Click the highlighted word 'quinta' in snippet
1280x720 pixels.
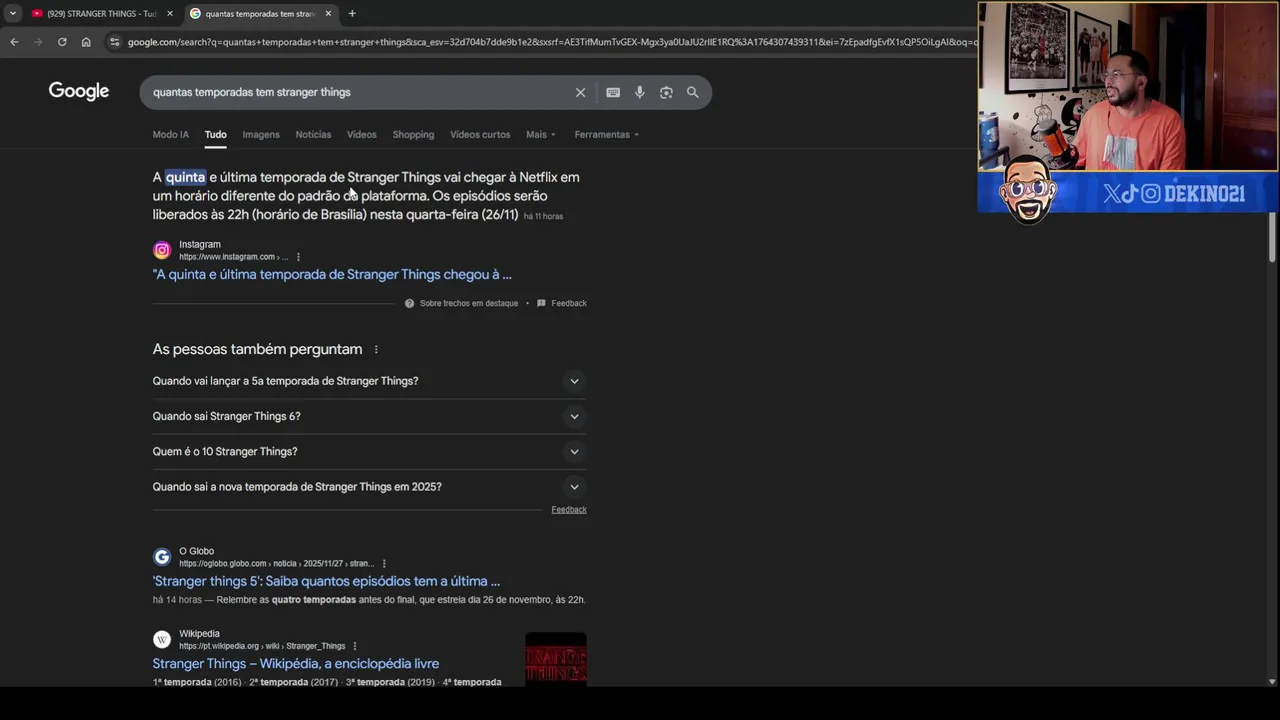point(185,177)
